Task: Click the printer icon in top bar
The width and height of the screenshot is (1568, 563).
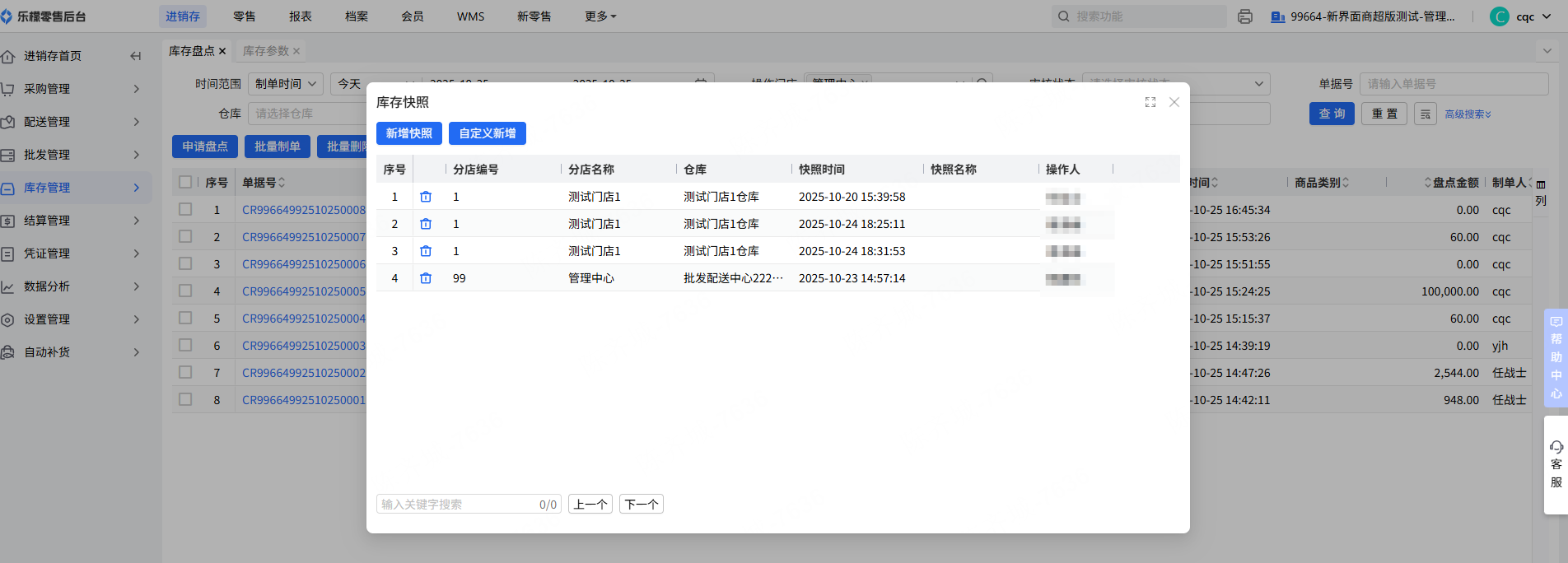Action: 1245,16
